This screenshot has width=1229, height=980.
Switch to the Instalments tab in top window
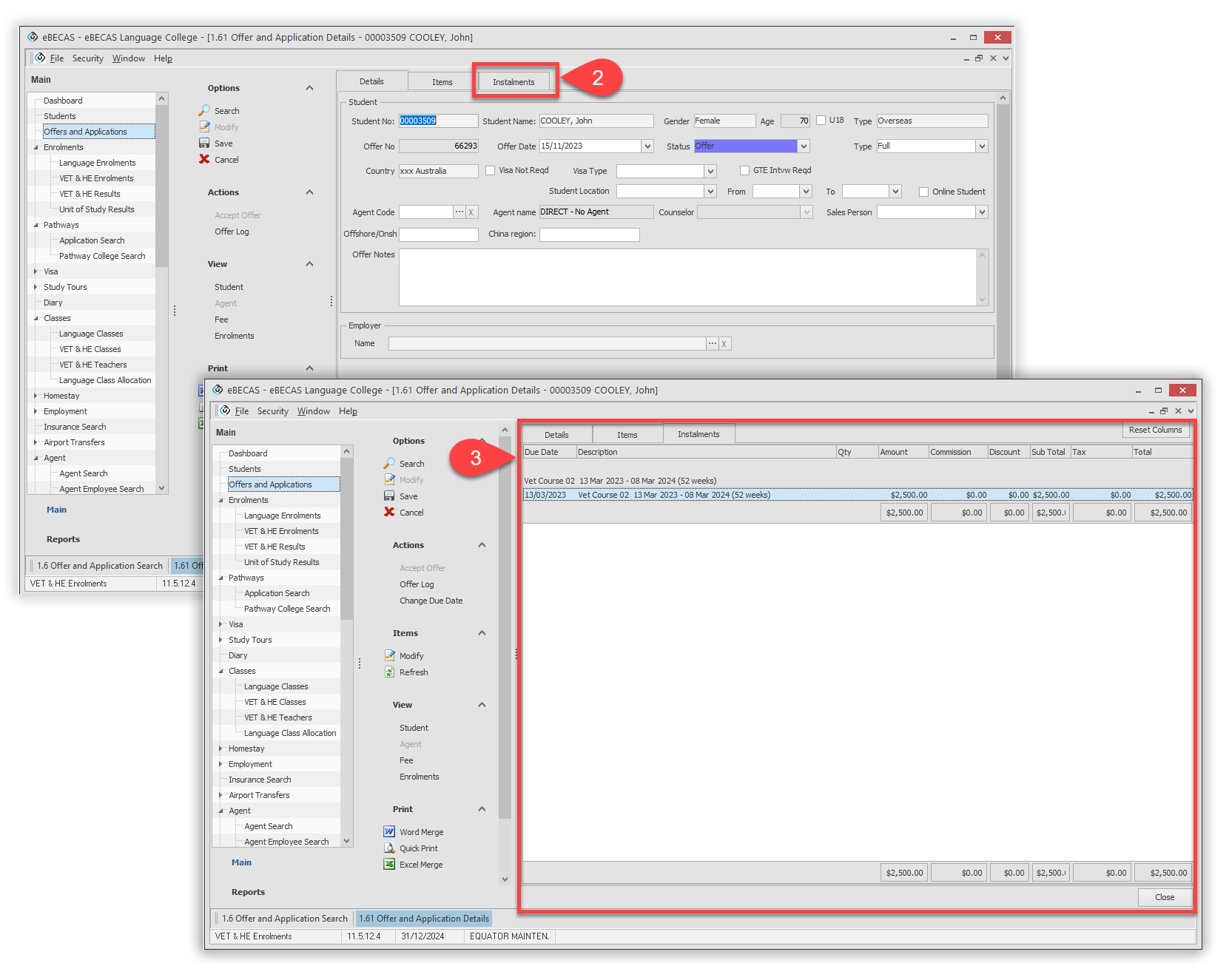pyautogui.click(x=514, y=81)
